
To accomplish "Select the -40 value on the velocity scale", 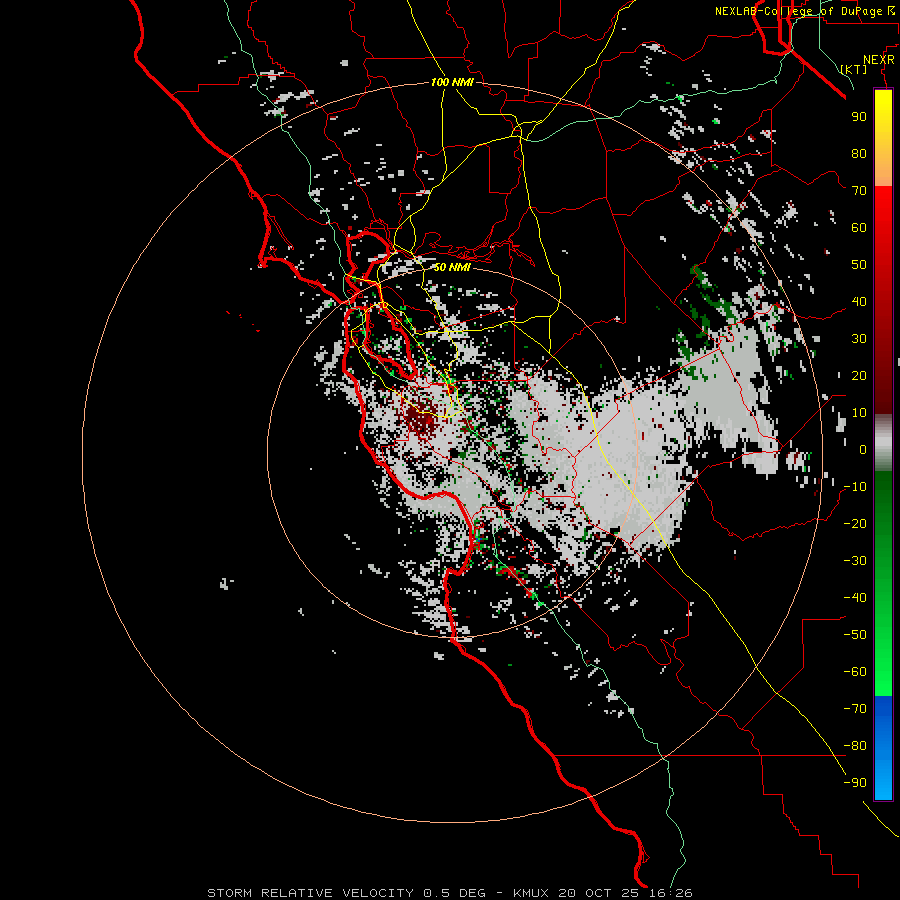I will 855,598.
